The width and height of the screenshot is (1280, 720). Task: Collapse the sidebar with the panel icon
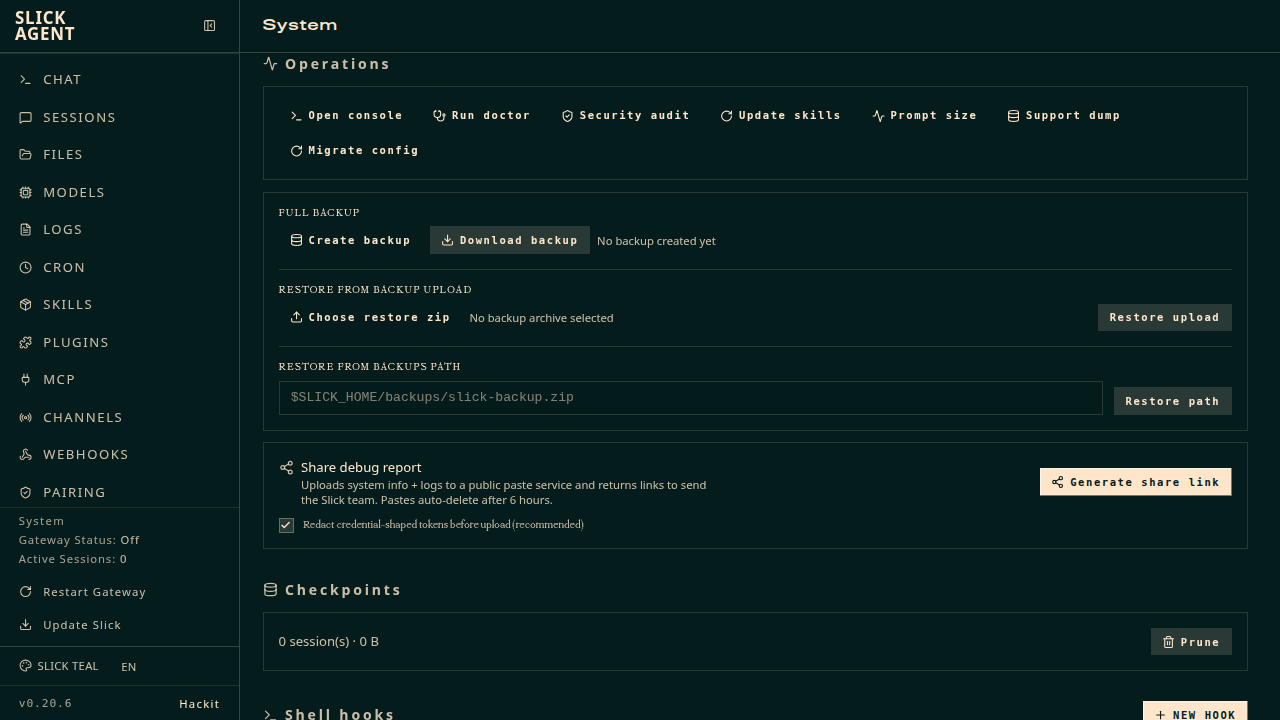pyautogui.click(x=210, y=26)
